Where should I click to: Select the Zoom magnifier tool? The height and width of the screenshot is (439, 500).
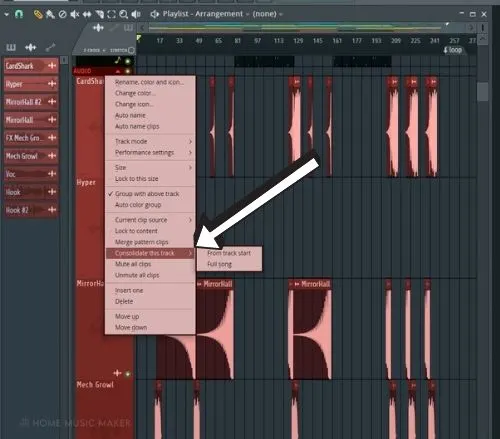[124, 14]
